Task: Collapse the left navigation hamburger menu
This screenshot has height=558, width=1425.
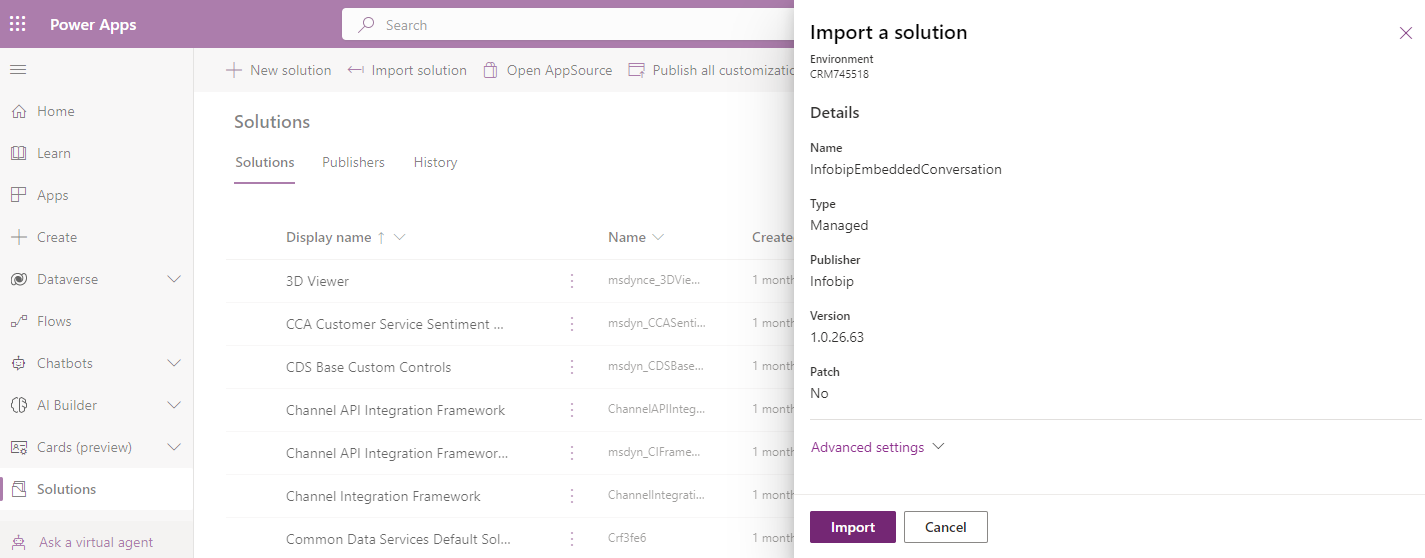Action: point(18,69)
